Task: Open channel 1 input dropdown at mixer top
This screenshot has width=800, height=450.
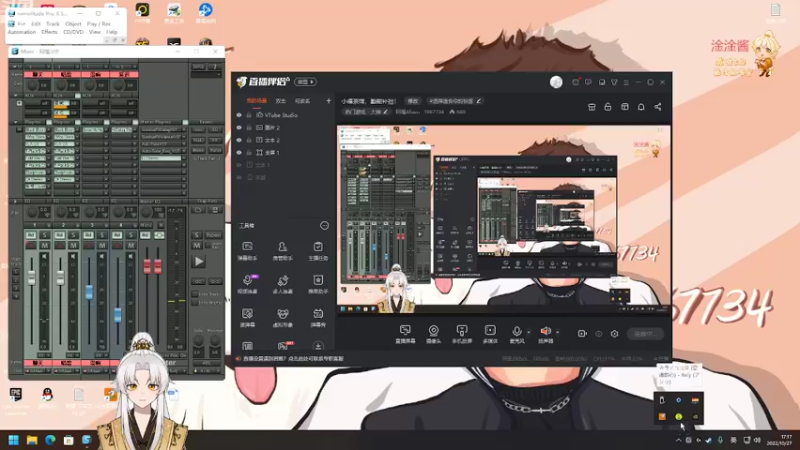Action: (x=48, y=67)
